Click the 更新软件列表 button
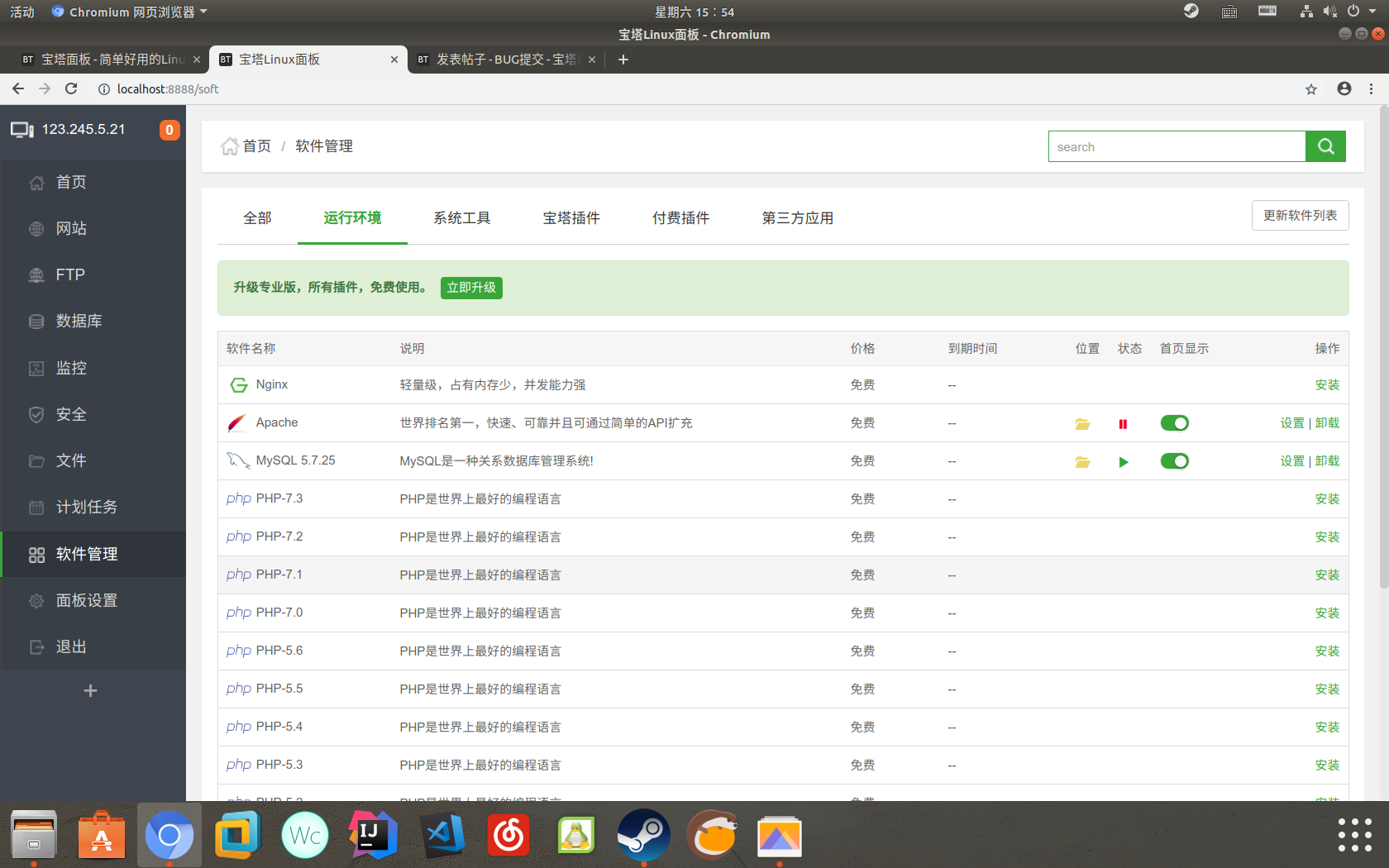 point(1300,215)
